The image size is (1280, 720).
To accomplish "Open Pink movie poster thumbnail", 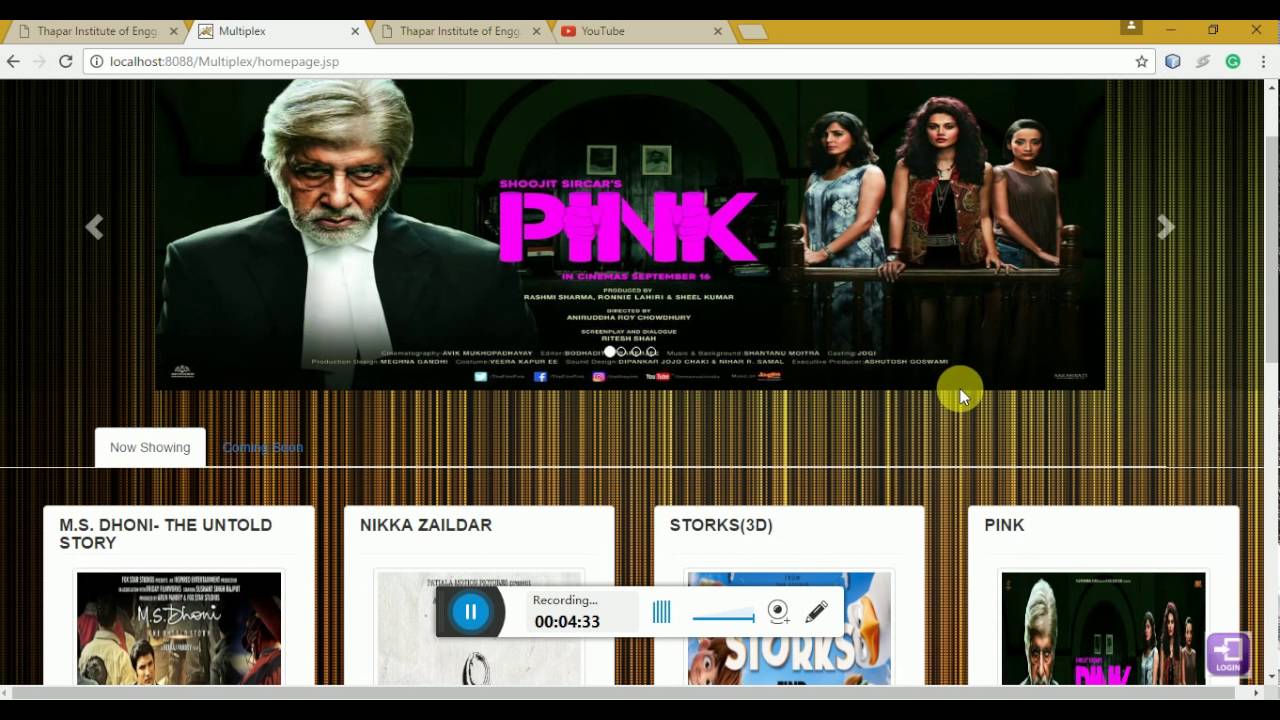I will click(1103, 628).
